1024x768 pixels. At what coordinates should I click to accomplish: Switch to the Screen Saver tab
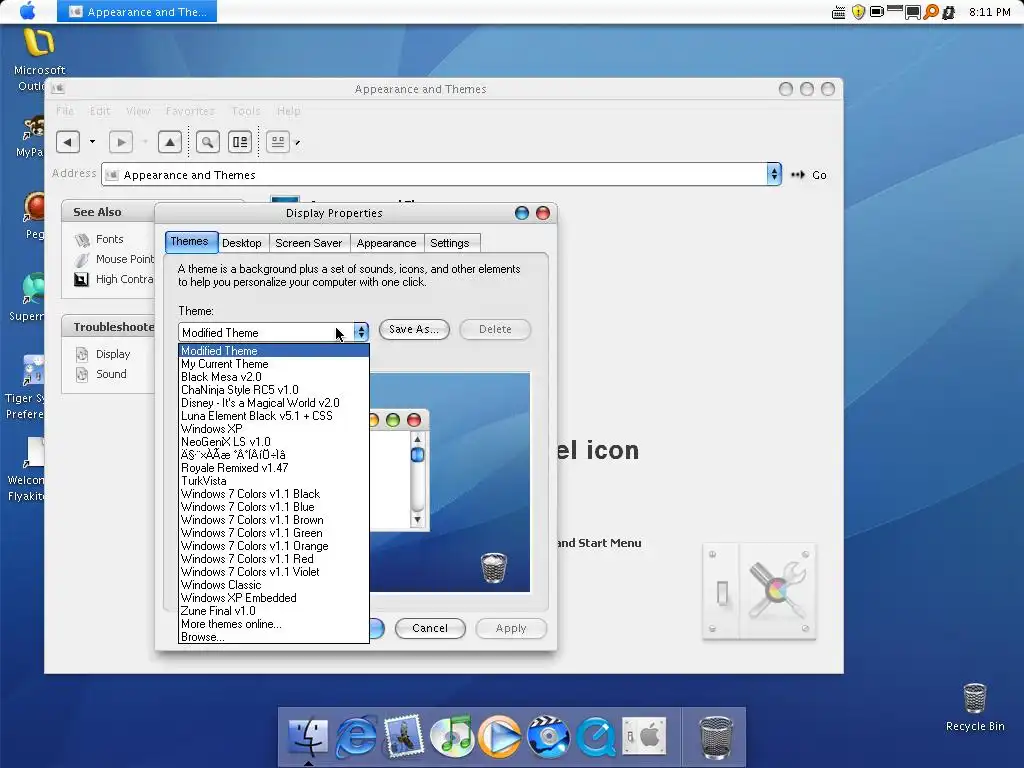(x=308, y=243)
